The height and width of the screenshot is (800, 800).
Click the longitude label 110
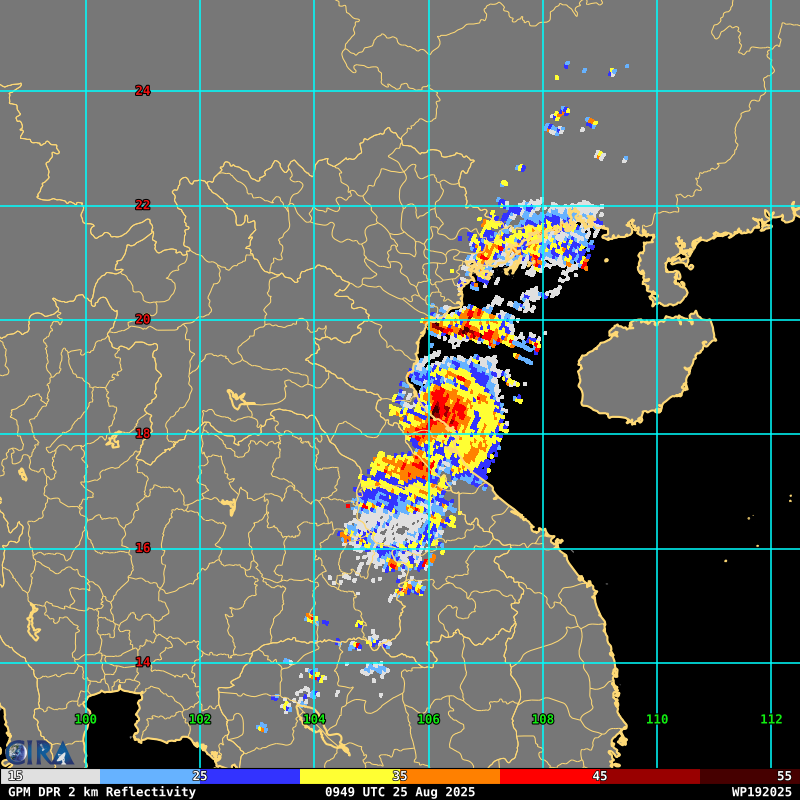pyautogui.click(x=657, y=719)
